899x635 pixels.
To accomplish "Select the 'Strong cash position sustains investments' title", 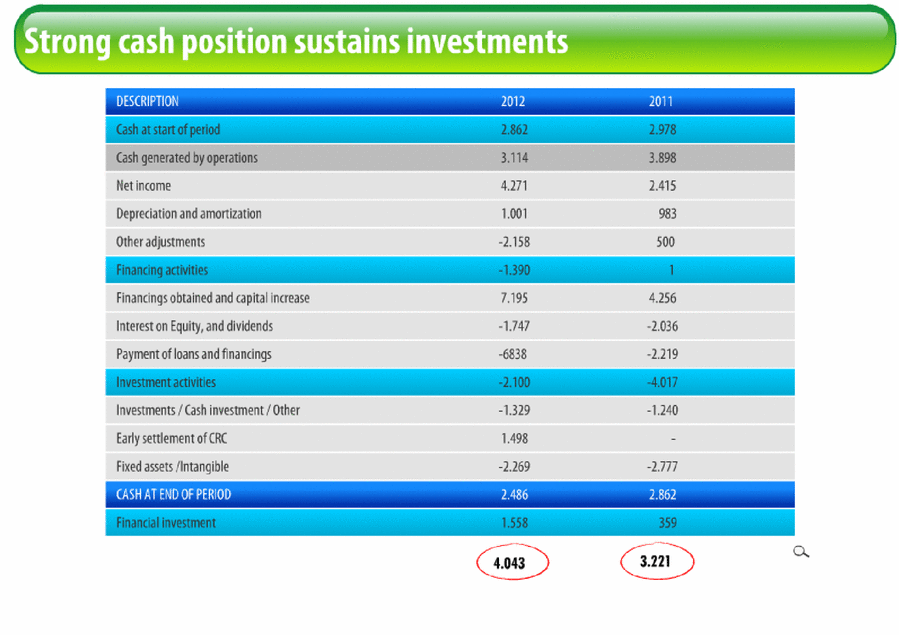I will point(296,41).
